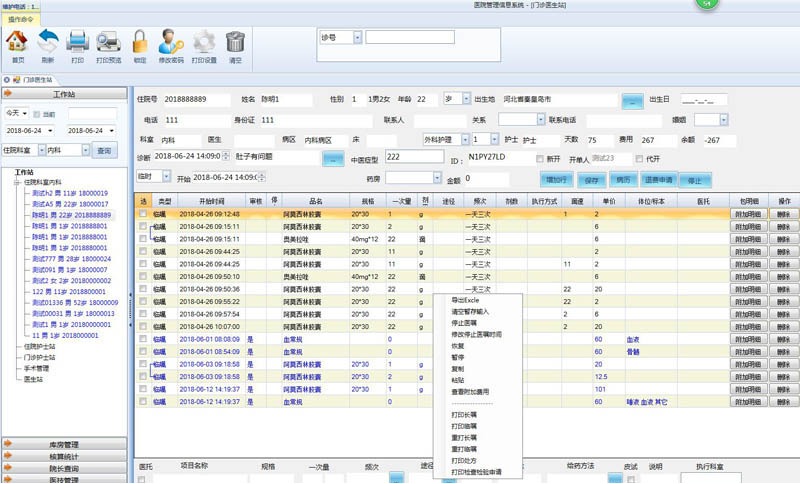Tick checkbox of 2018-06-01 08:08:09 row
This screenshot has height=484, width=800.
click(143, 339)
